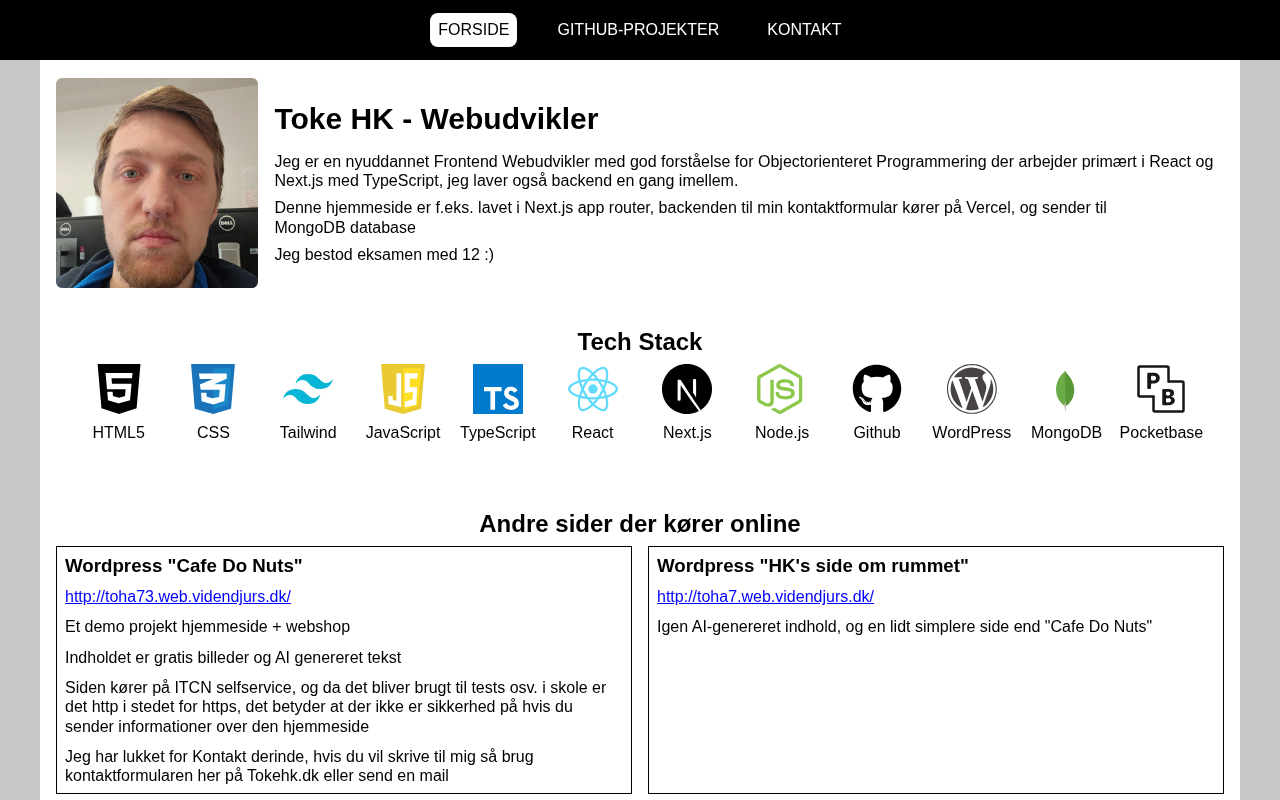Click paragraph starting Denne hjemmeside er f.eks.
1280x800 pixels.
(x=691, y=218)
